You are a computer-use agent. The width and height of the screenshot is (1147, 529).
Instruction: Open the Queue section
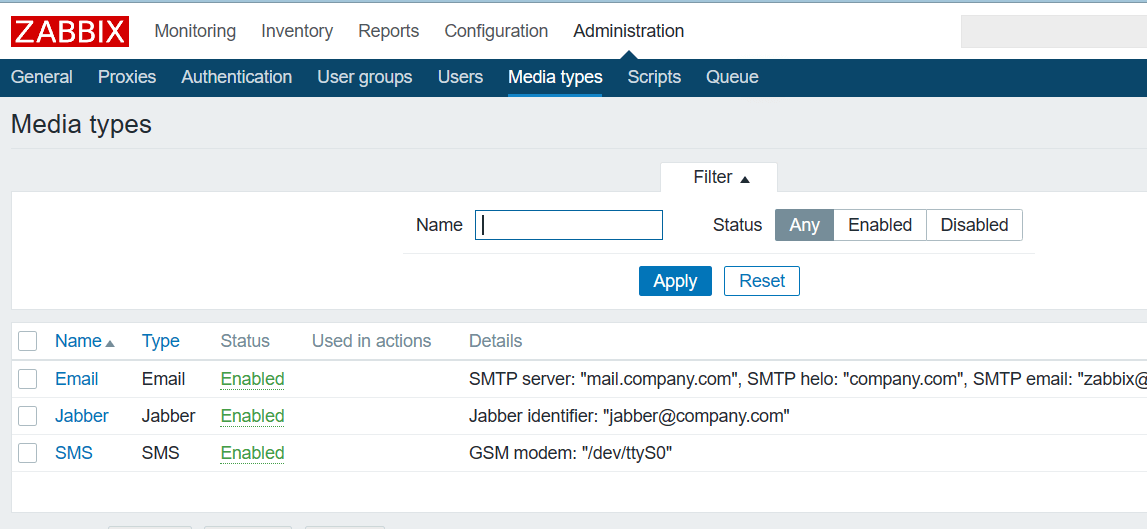click(732, 77)
